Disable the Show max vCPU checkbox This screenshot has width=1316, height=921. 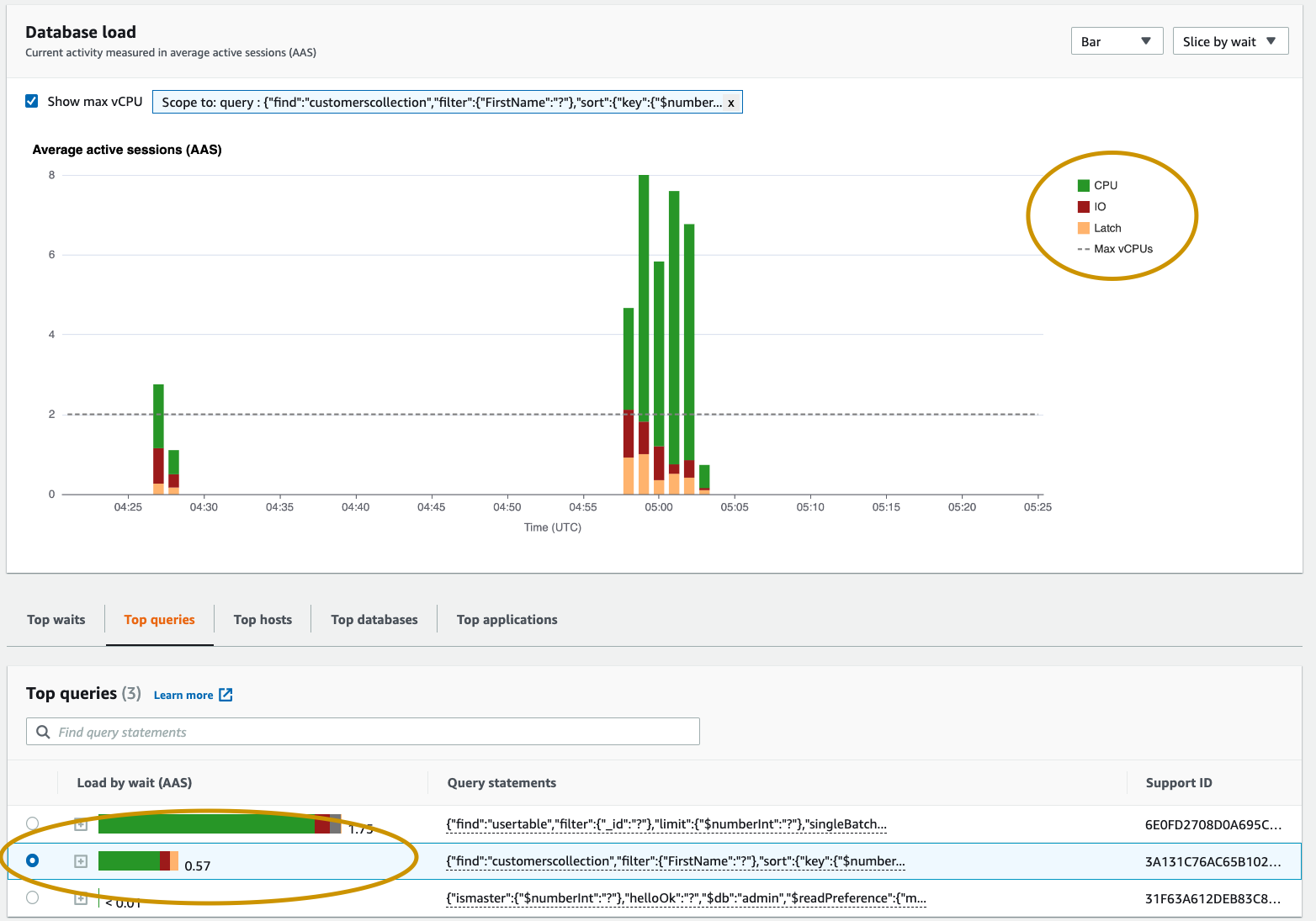(x=31, y=100)
